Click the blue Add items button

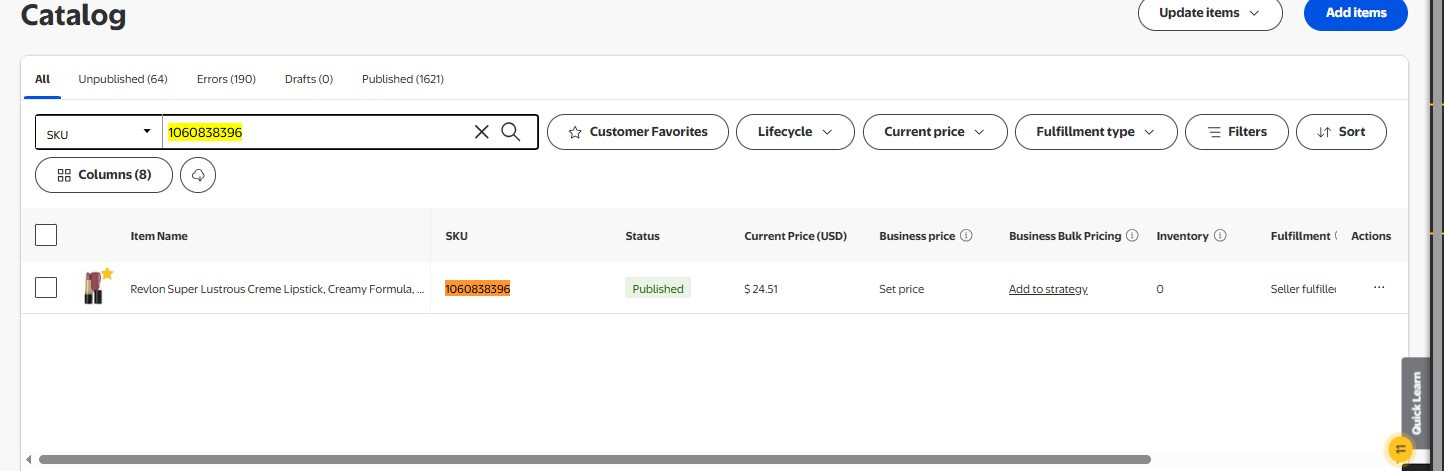pyautogui.click(x=1356, y=13)
